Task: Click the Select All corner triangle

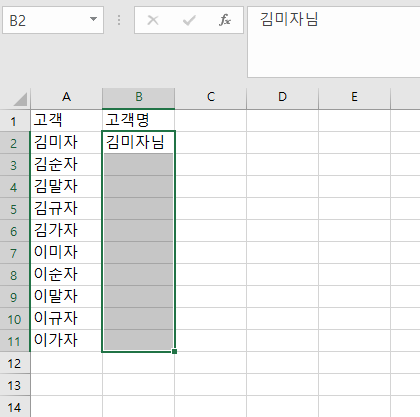Action: coord(21,99)
